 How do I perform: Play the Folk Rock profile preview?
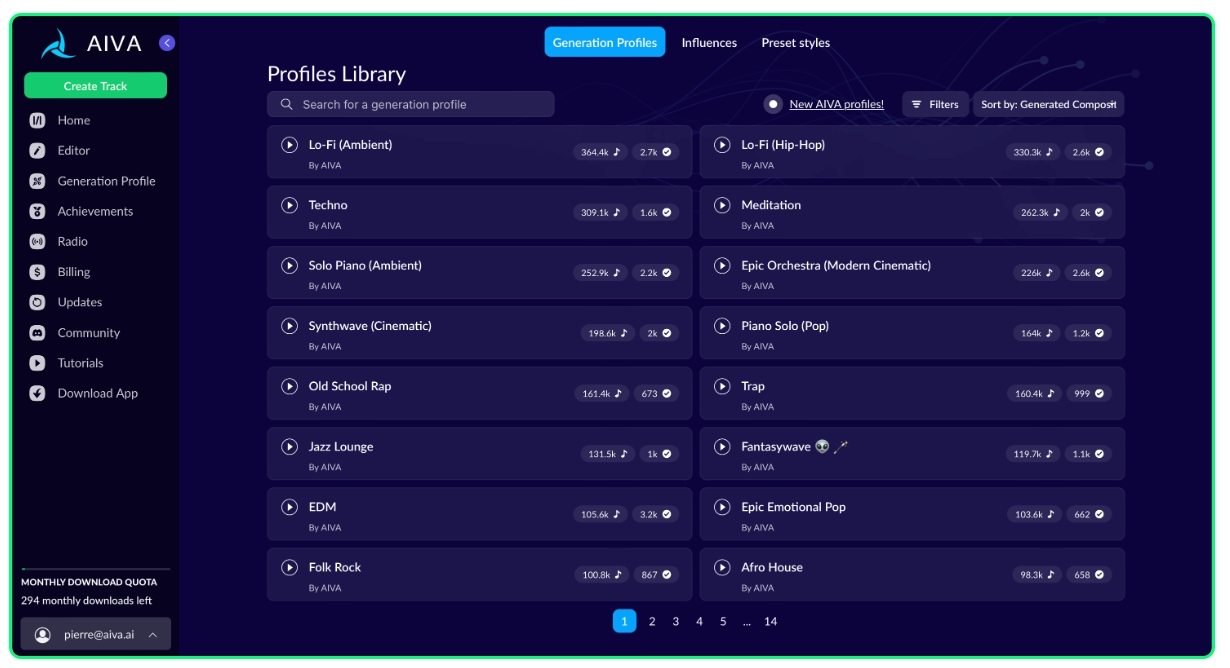pos(290,567)
